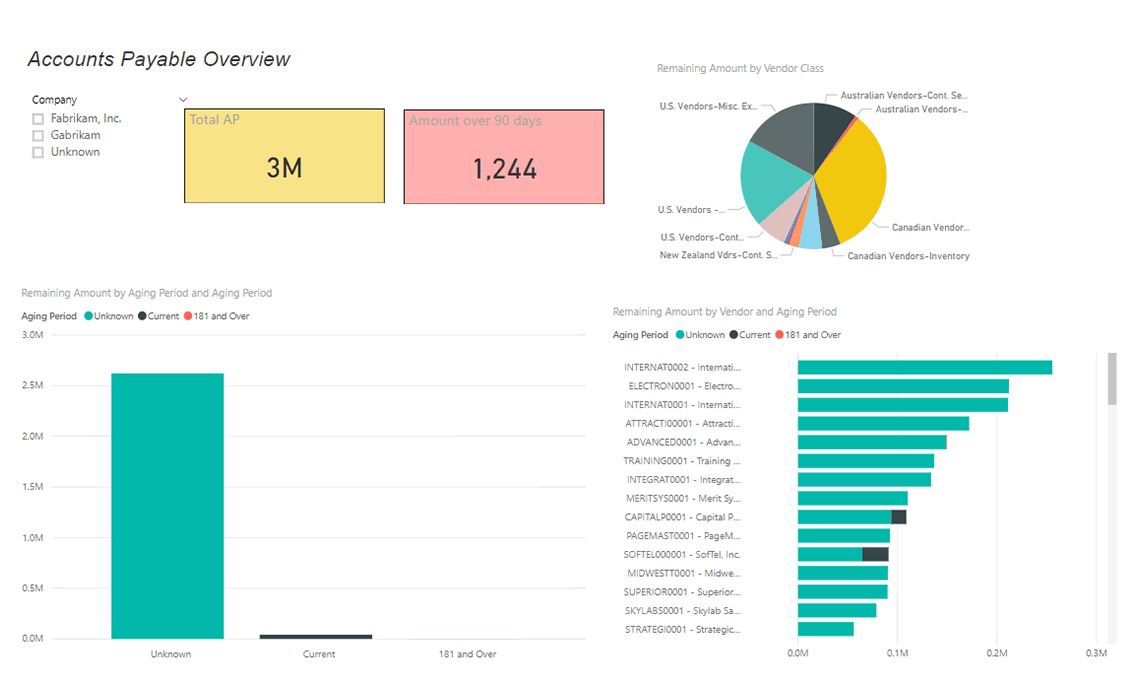Select the gray U.S. Vendors-Misc pie slice
The height and width of the screenshot is (687, 1140).
click(787, 134)
